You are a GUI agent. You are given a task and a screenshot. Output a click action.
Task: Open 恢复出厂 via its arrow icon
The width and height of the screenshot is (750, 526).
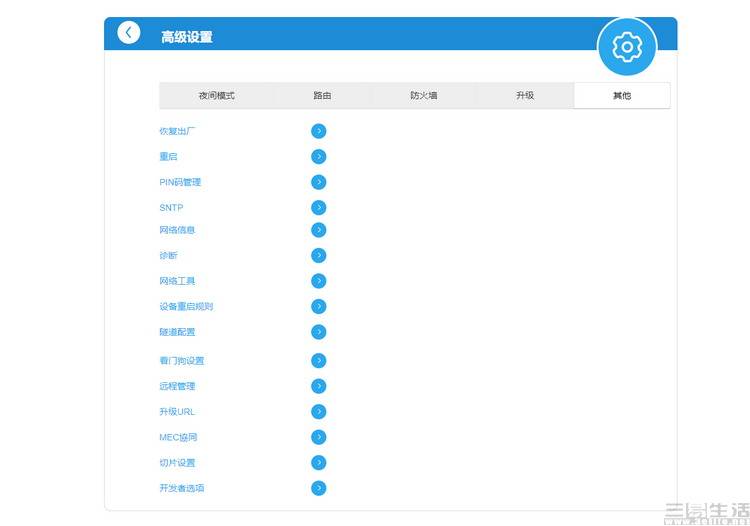(319, 131)
